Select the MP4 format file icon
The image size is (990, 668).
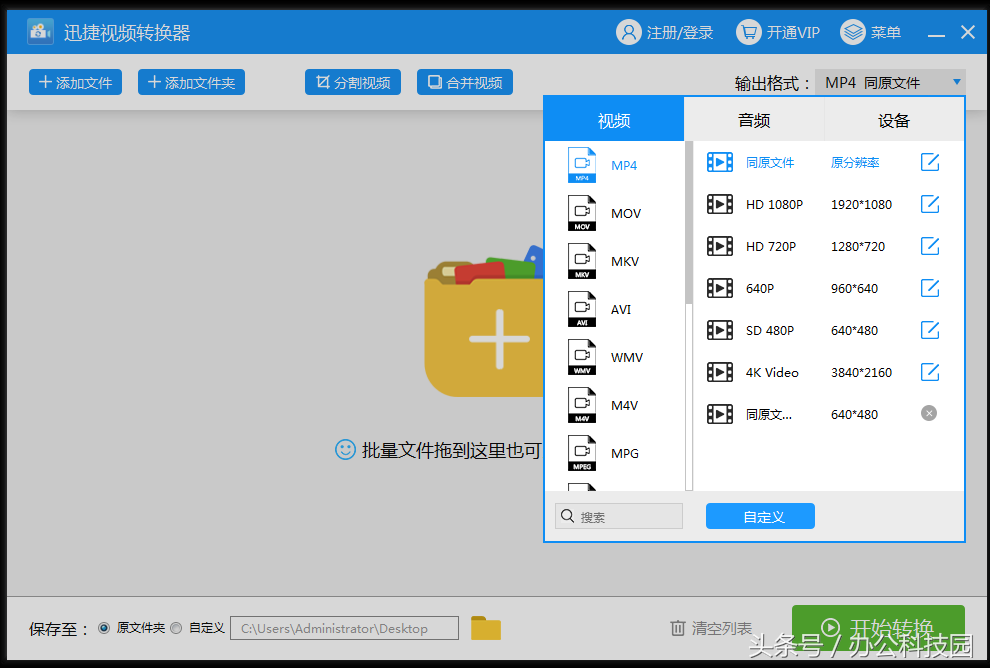(x=581, y=165)
